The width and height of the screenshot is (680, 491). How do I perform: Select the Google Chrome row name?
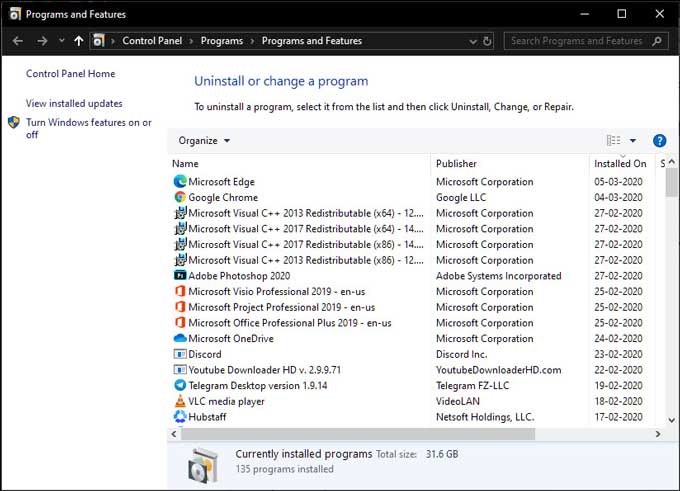223,197
